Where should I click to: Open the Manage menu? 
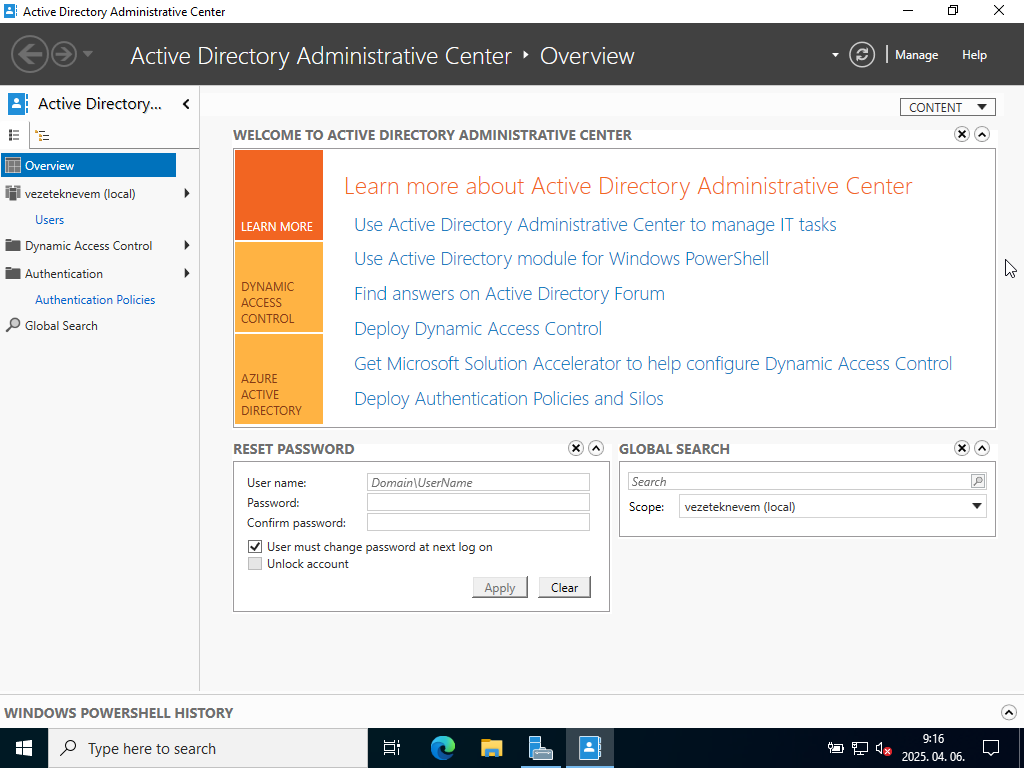click(916, 55)
